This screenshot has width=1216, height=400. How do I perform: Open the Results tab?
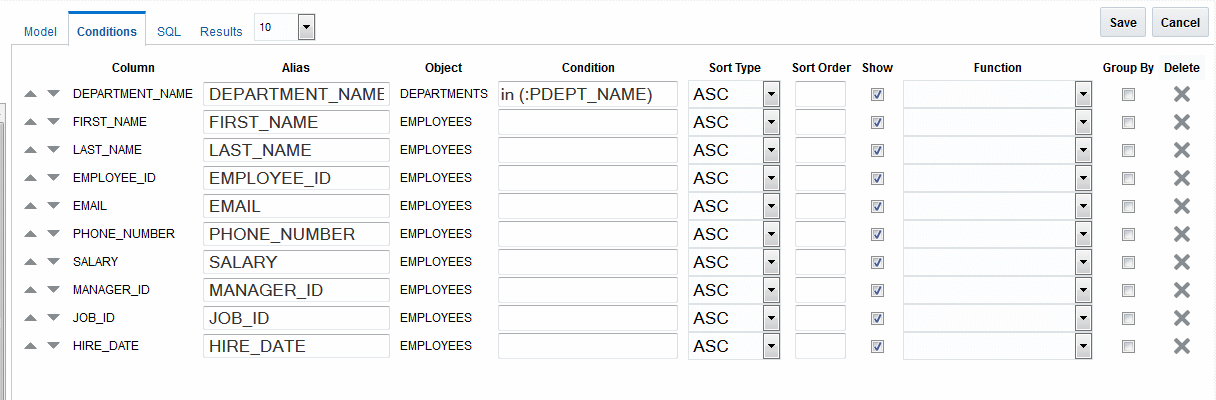pos(221,32)
